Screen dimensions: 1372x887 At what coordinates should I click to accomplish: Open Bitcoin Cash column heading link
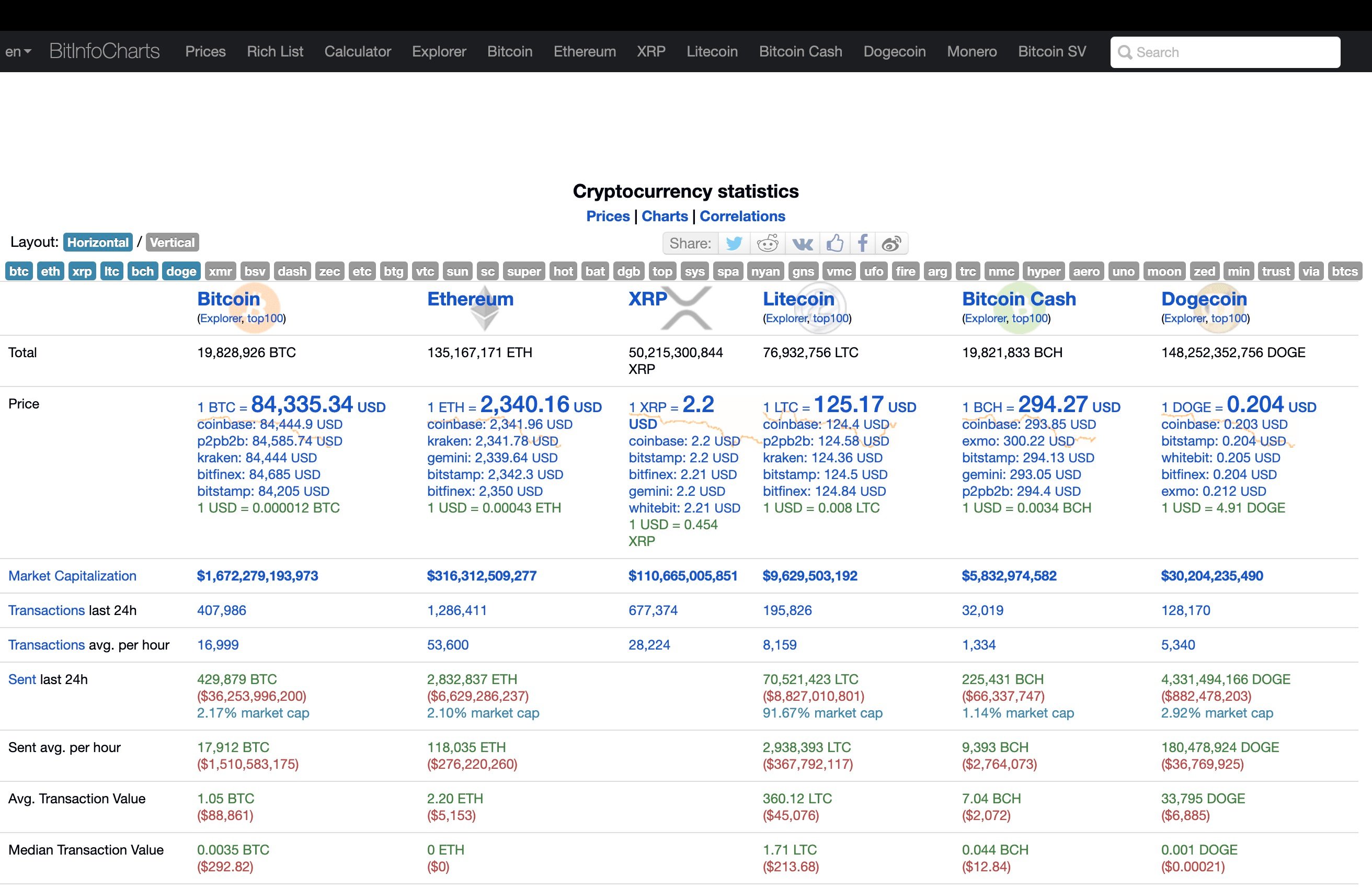[1019, 299]
